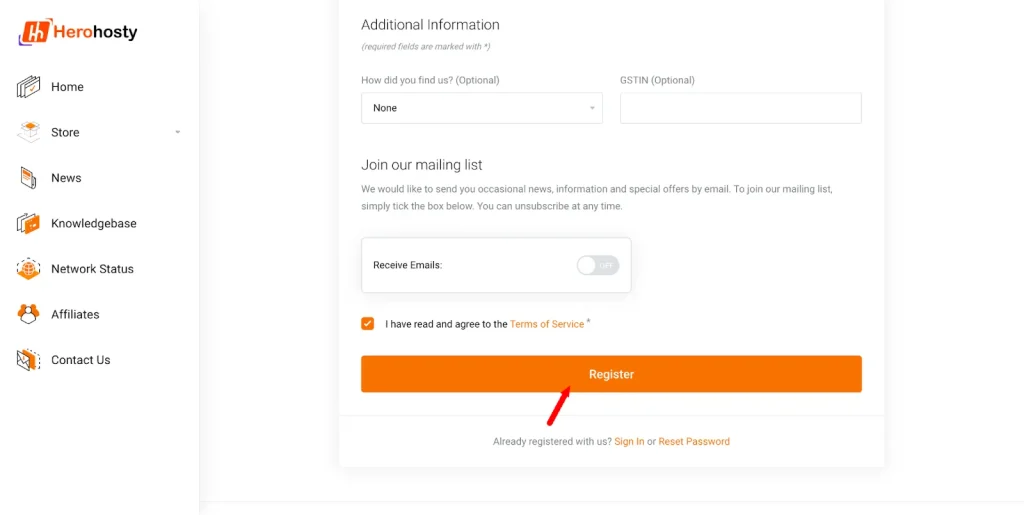The width and height of the screenshot is (1024, 515).
Task: Click the Store box icon
Action: (28, 132)
